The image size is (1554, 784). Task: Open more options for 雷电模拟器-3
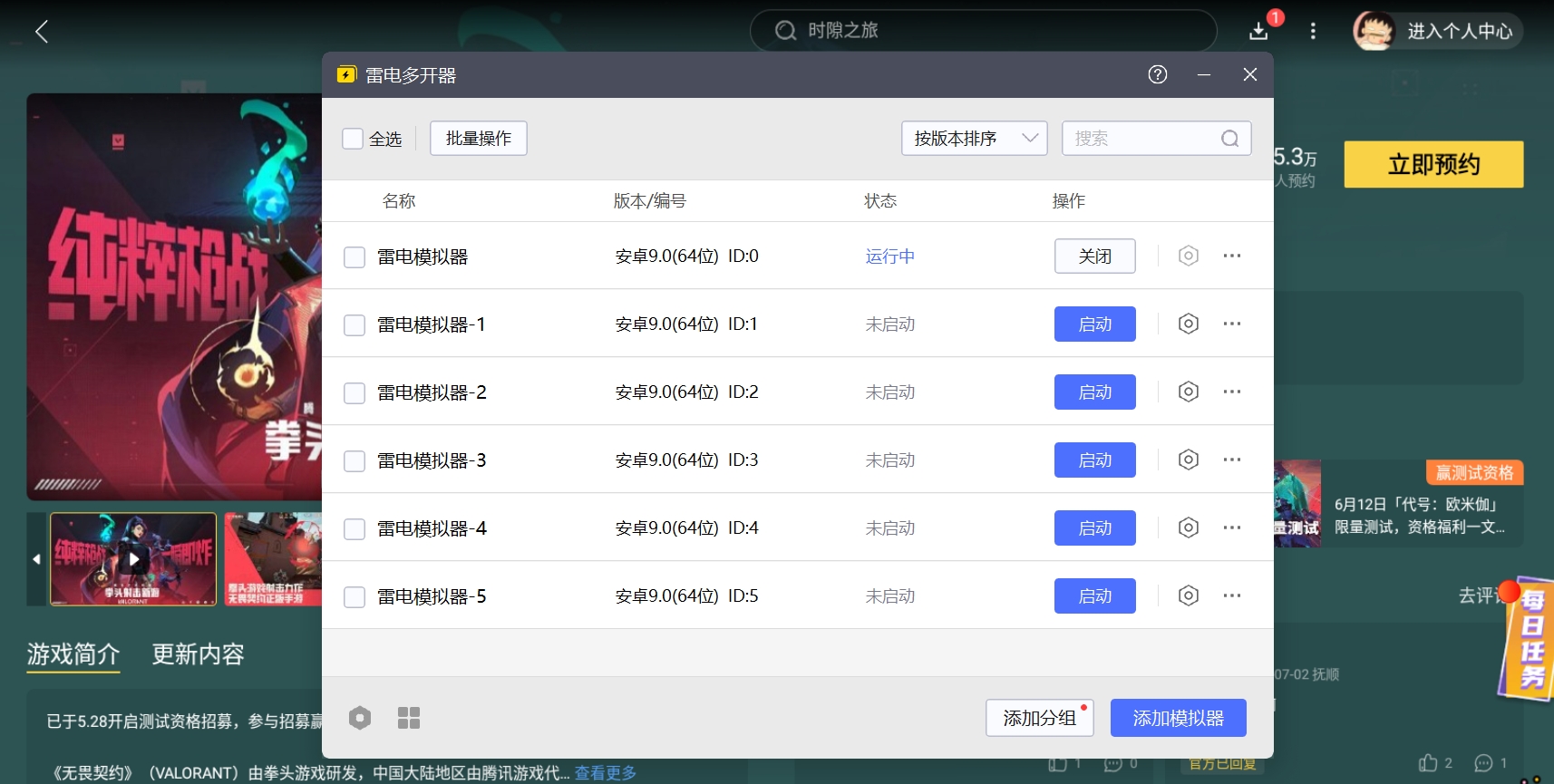(1231, 460)
